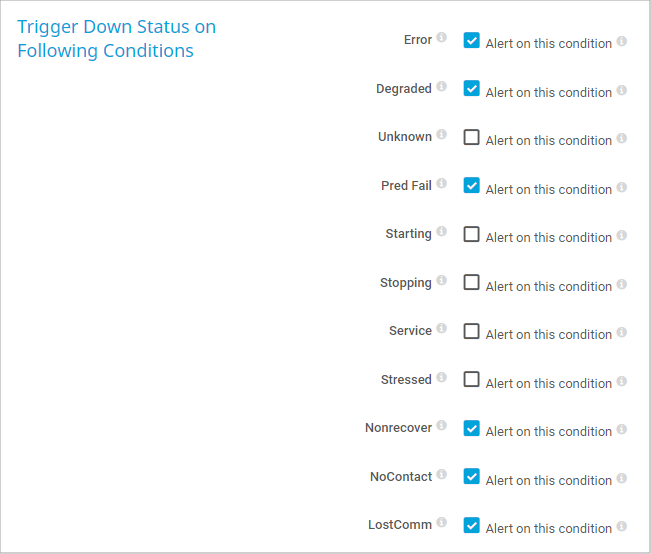Click the info icon next to Unknown

[442, 136]
